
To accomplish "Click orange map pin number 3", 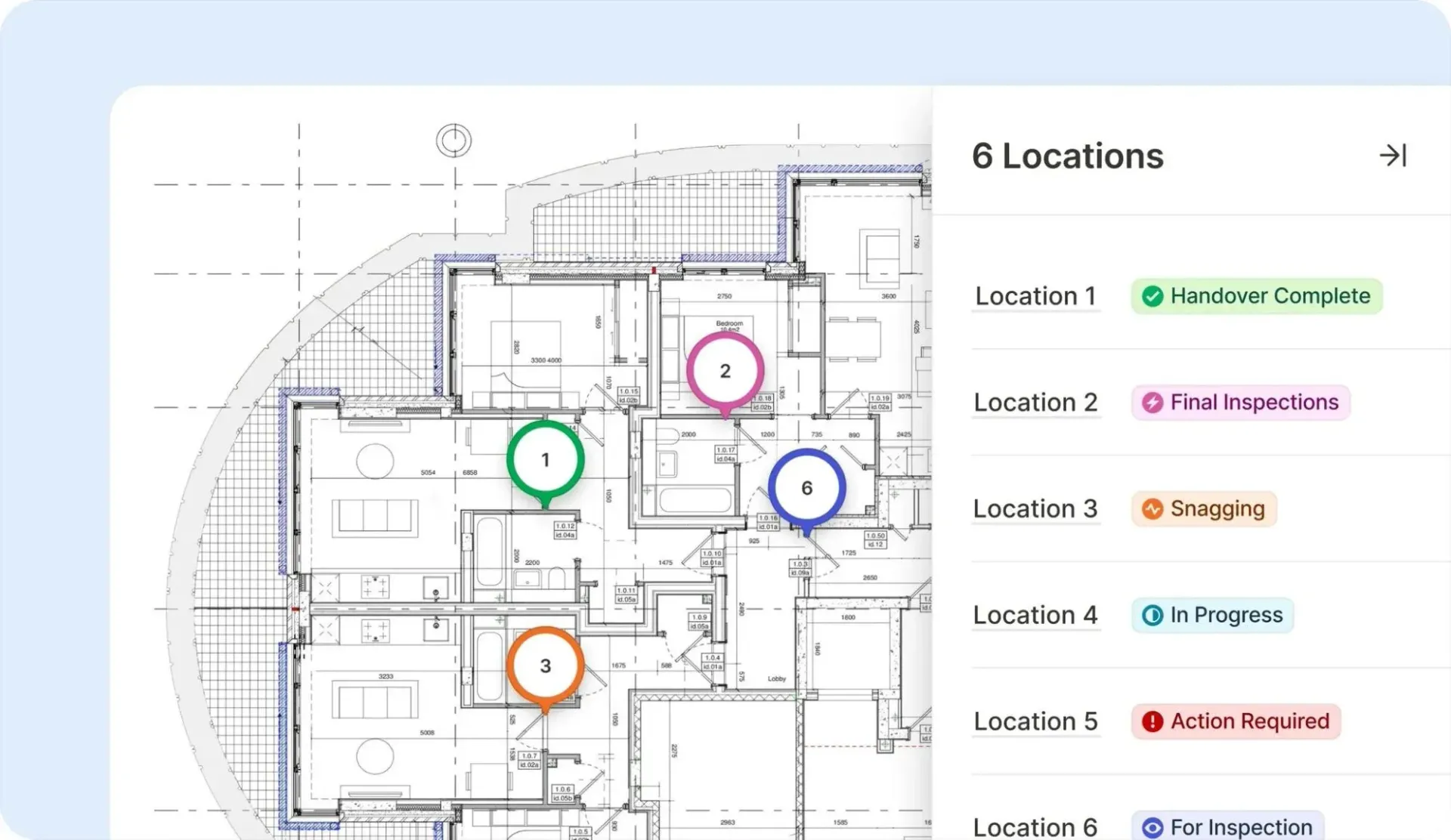I will pos(545,666).
